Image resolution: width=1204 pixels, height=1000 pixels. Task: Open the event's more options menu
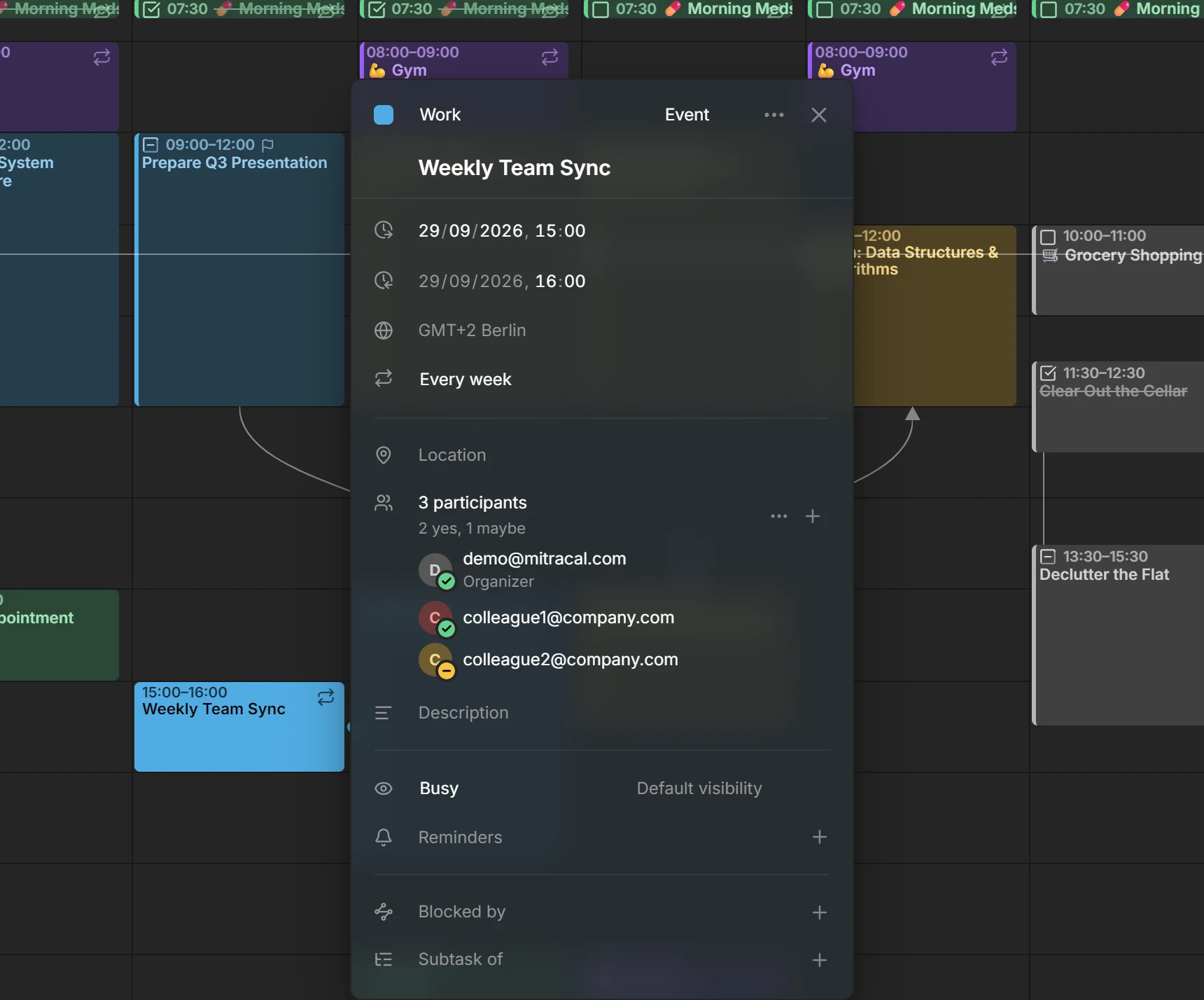coord(774,115)
